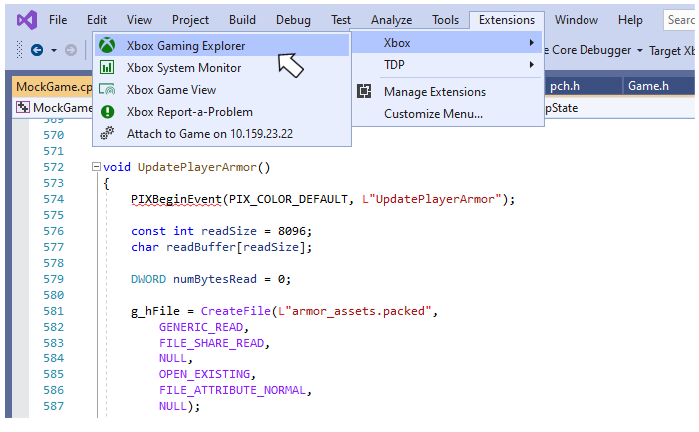Click the Navigate Forward arrow icon
699x432 pixels.
71,50
